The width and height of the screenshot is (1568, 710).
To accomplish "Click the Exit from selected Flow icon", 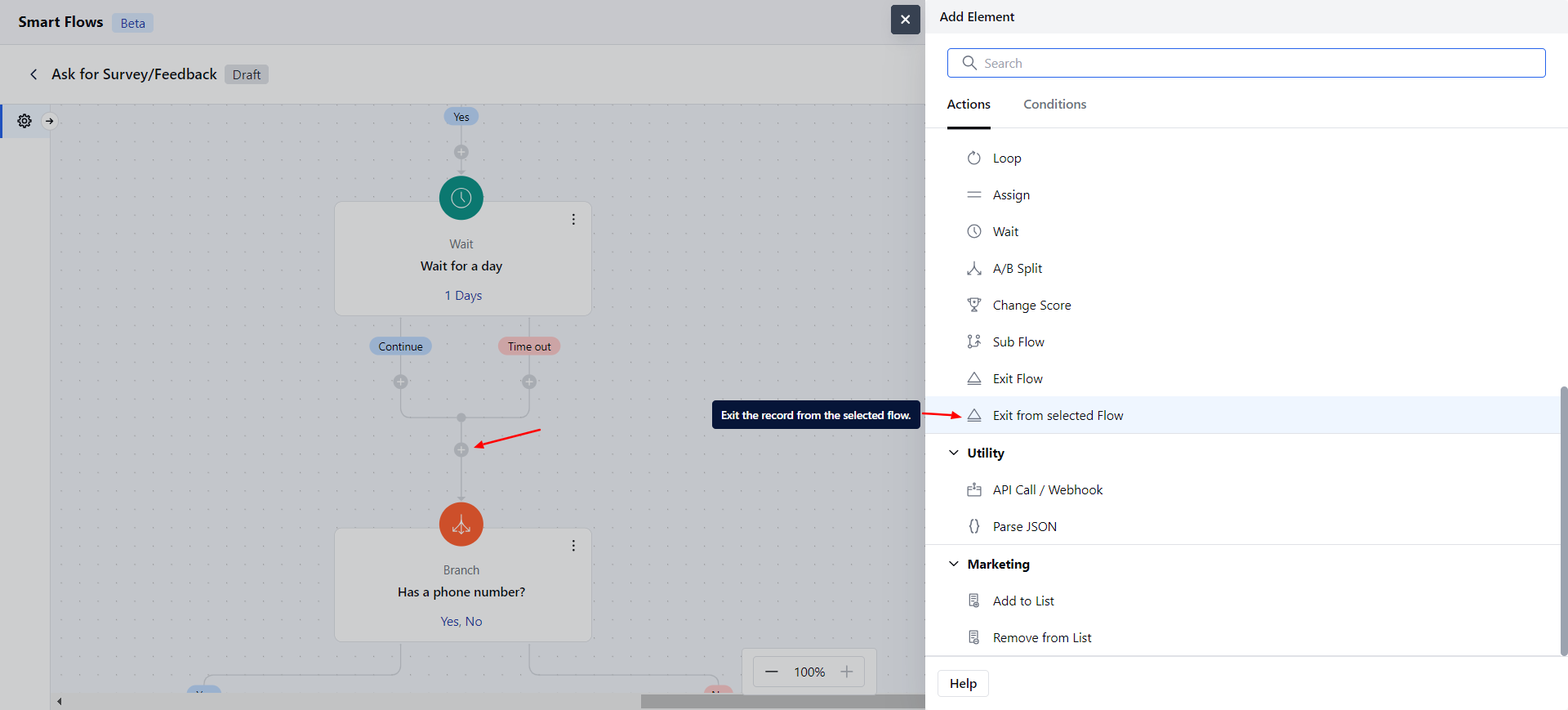I will (x=973, y=415).
